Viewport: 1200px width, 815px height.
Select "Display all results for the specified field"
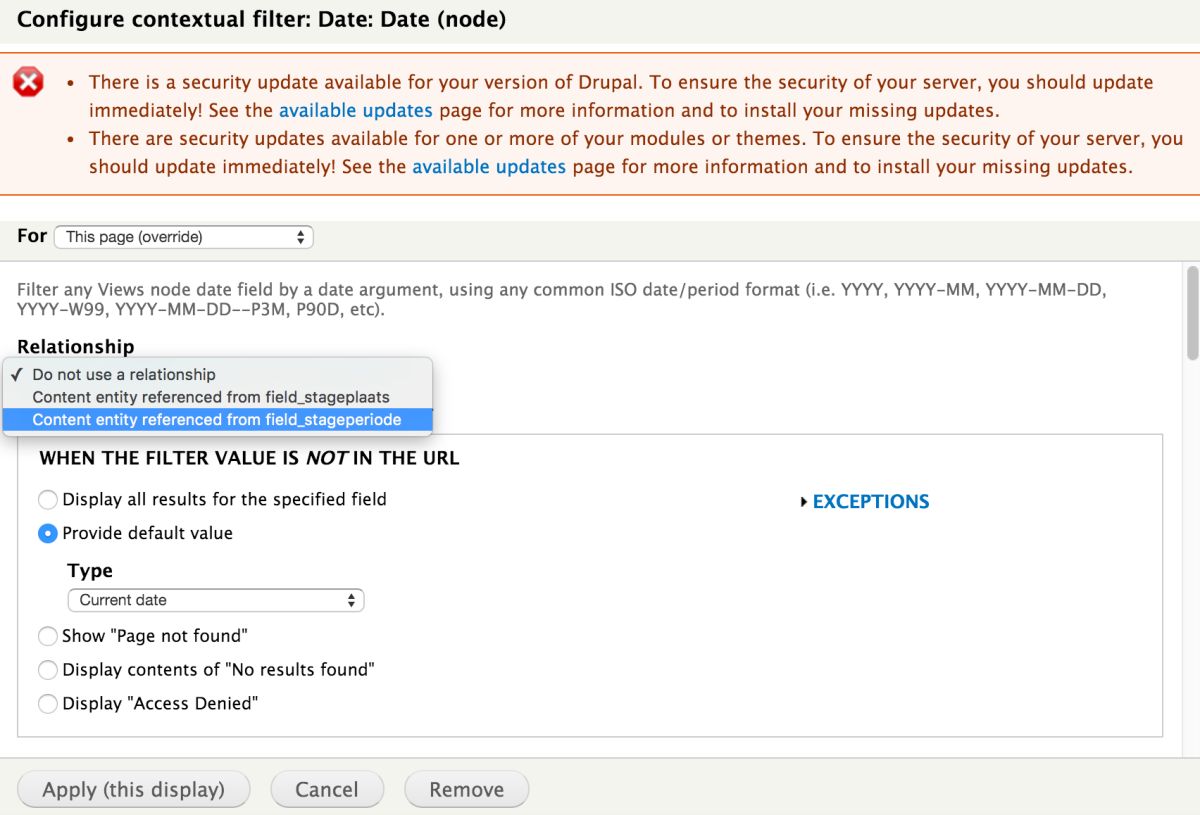(48, 499)
